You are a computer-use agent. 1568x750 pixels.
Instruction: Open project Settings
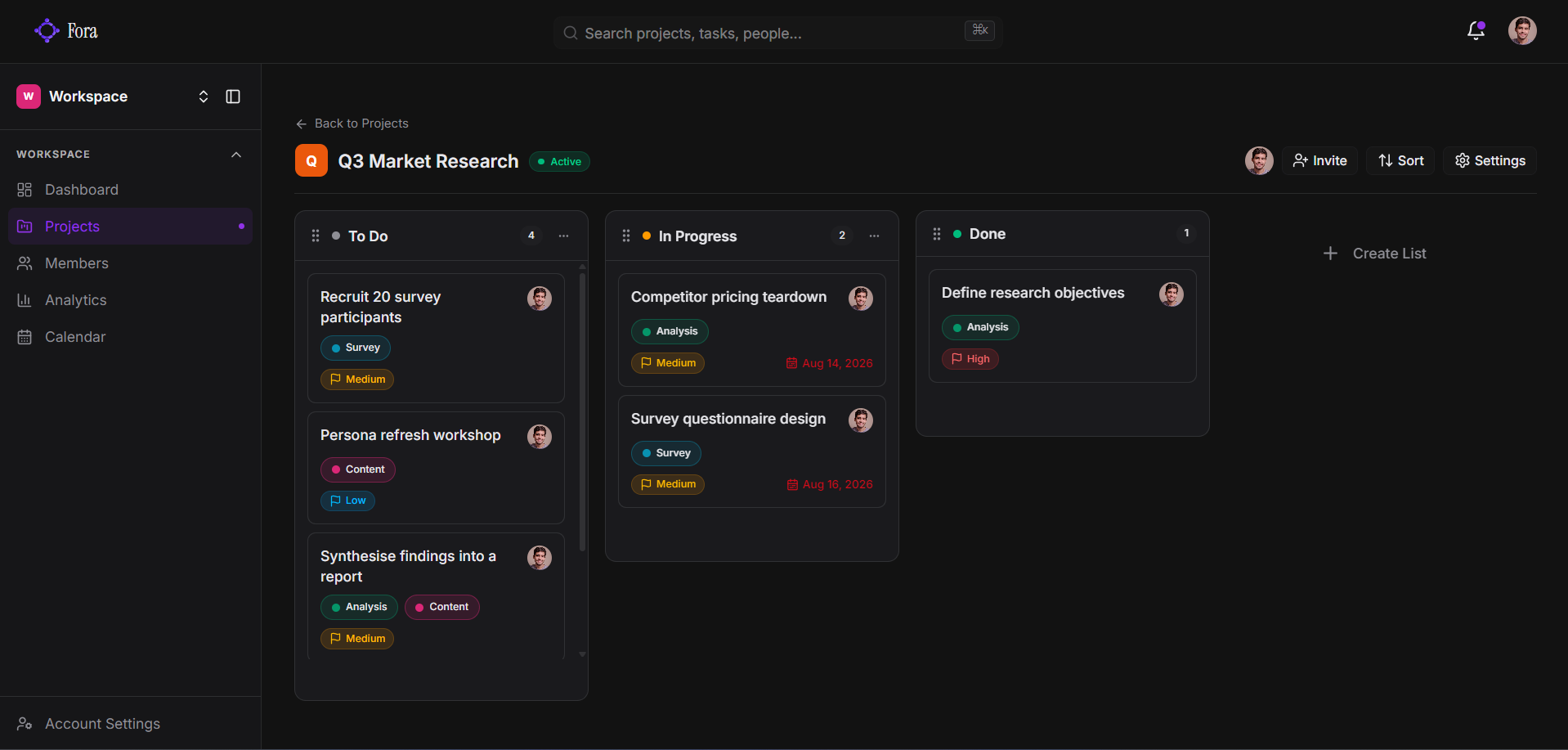[x=1490, y=161]
